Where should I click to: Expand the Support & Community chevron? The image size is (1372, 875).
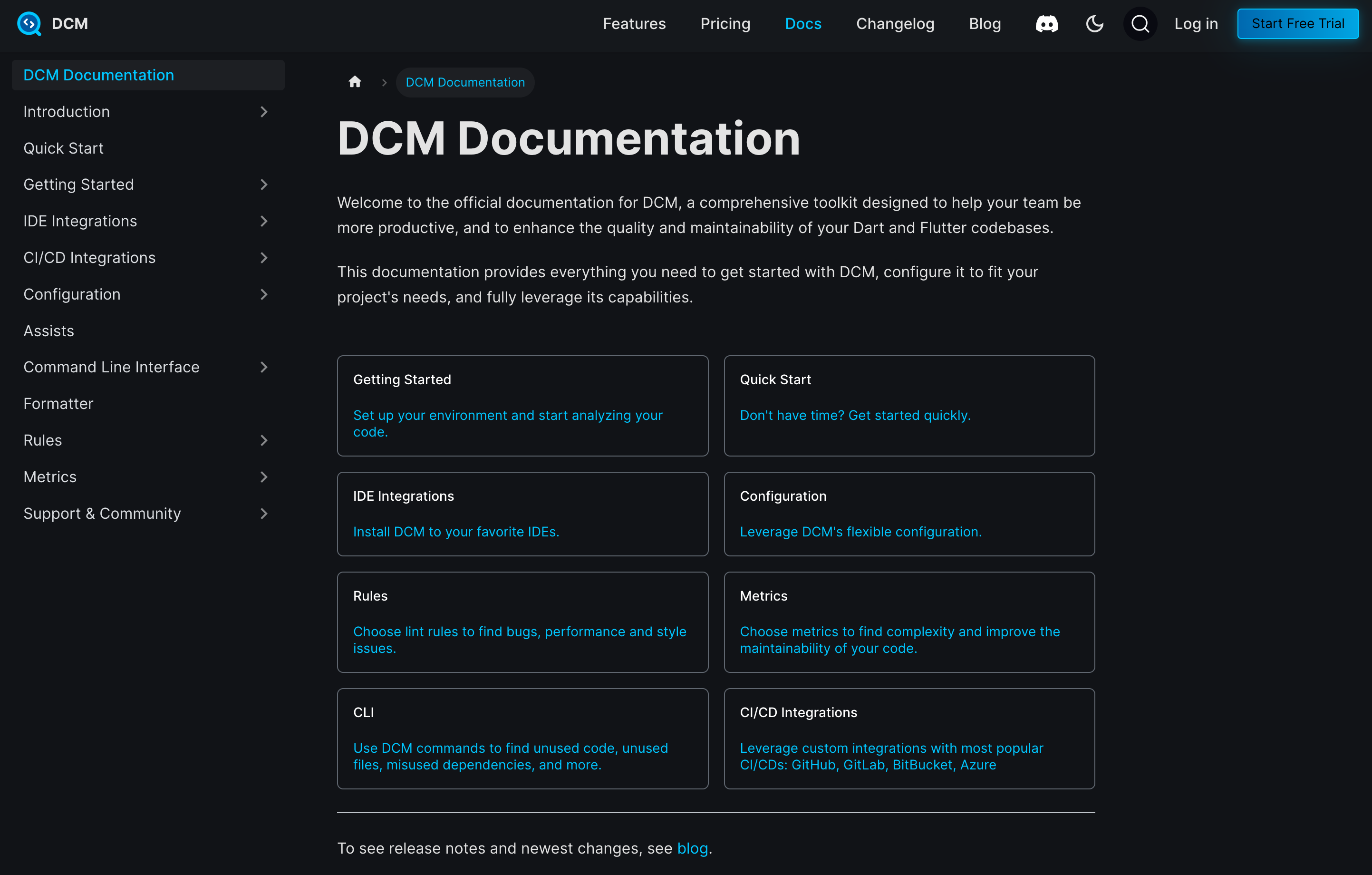(x=263, y=514)
